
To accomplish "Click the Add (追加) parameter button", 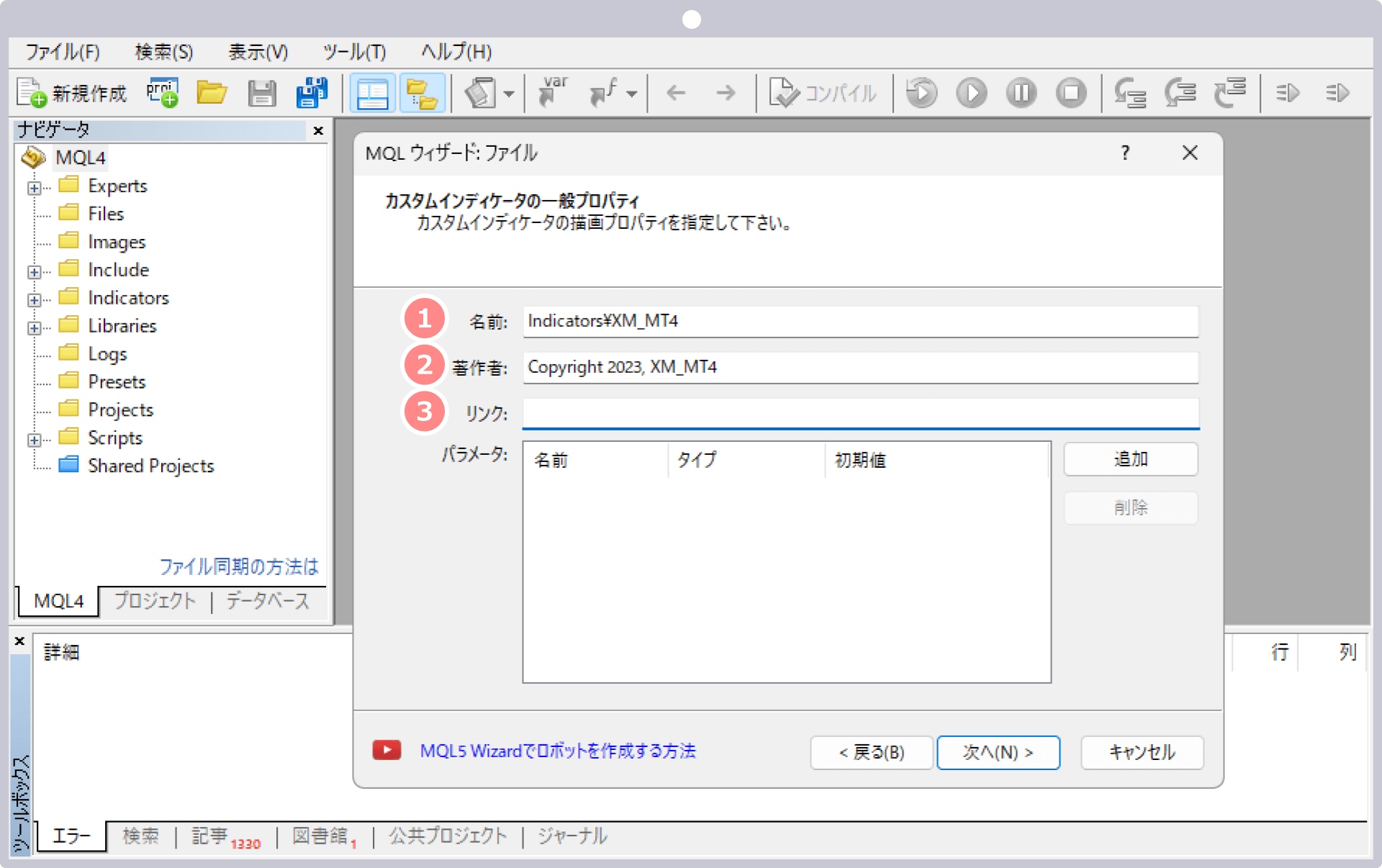I will [1131, 459].
